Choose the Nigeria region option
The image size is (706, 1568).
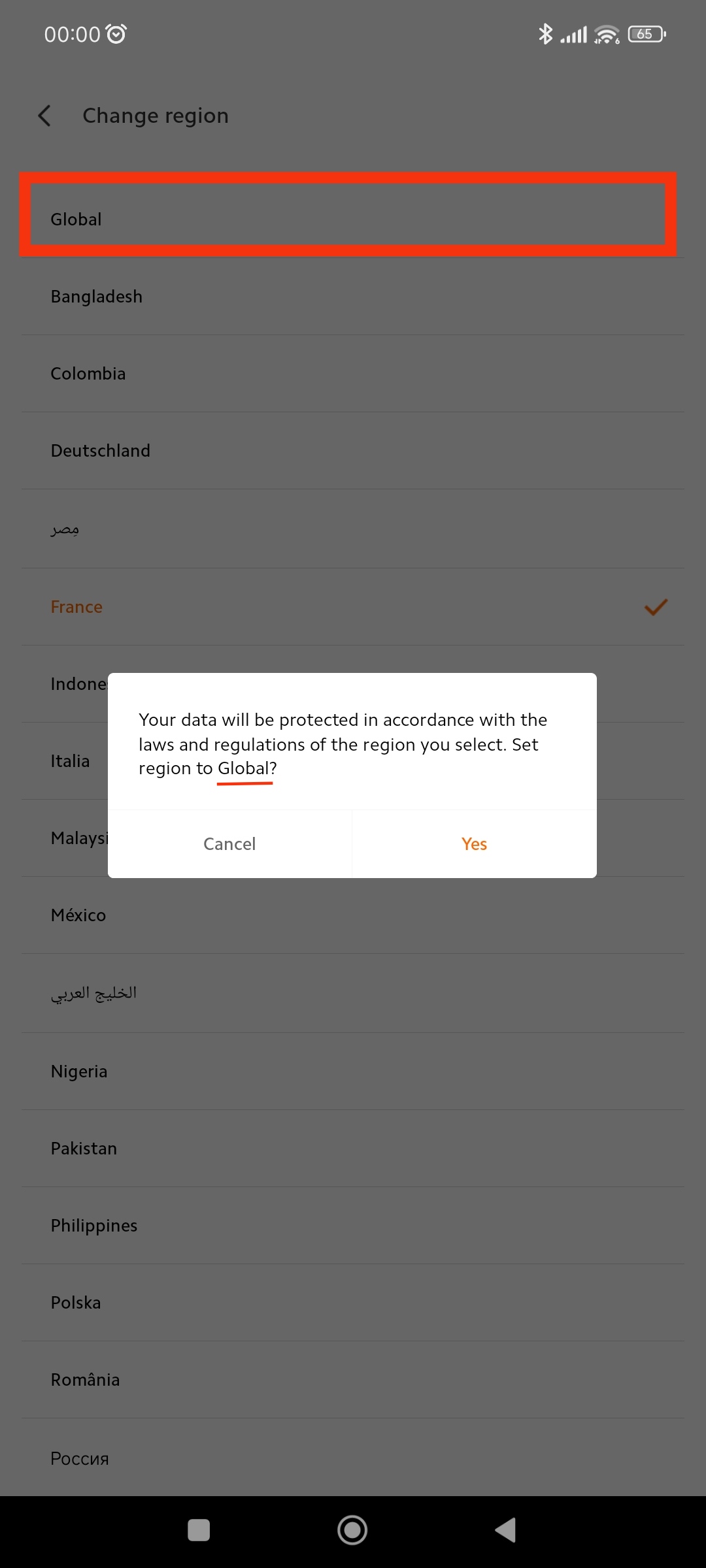point(79,1071)
